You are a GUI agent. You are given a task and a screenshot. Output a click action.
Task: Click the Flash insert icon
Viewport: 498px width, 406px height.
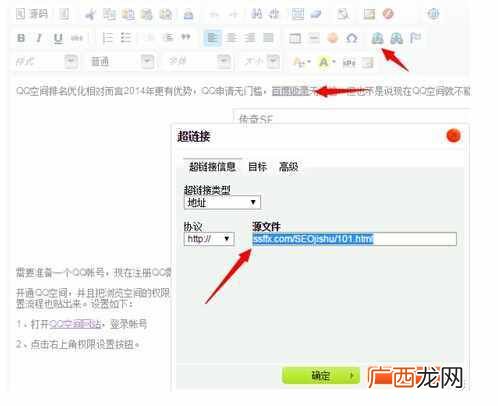388,14
